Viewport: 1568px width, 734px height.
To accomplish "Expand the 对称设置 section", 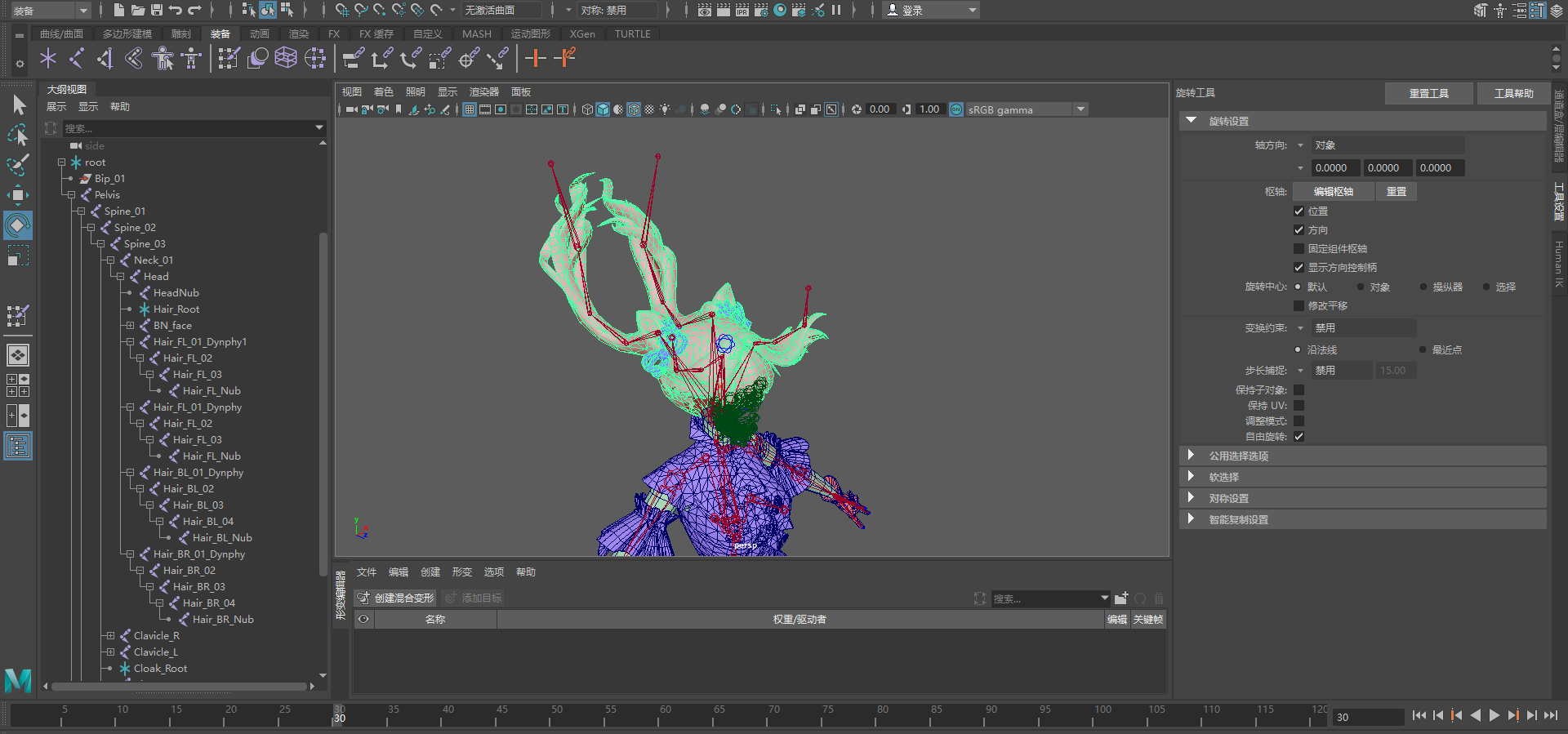I will [1191, 498].
